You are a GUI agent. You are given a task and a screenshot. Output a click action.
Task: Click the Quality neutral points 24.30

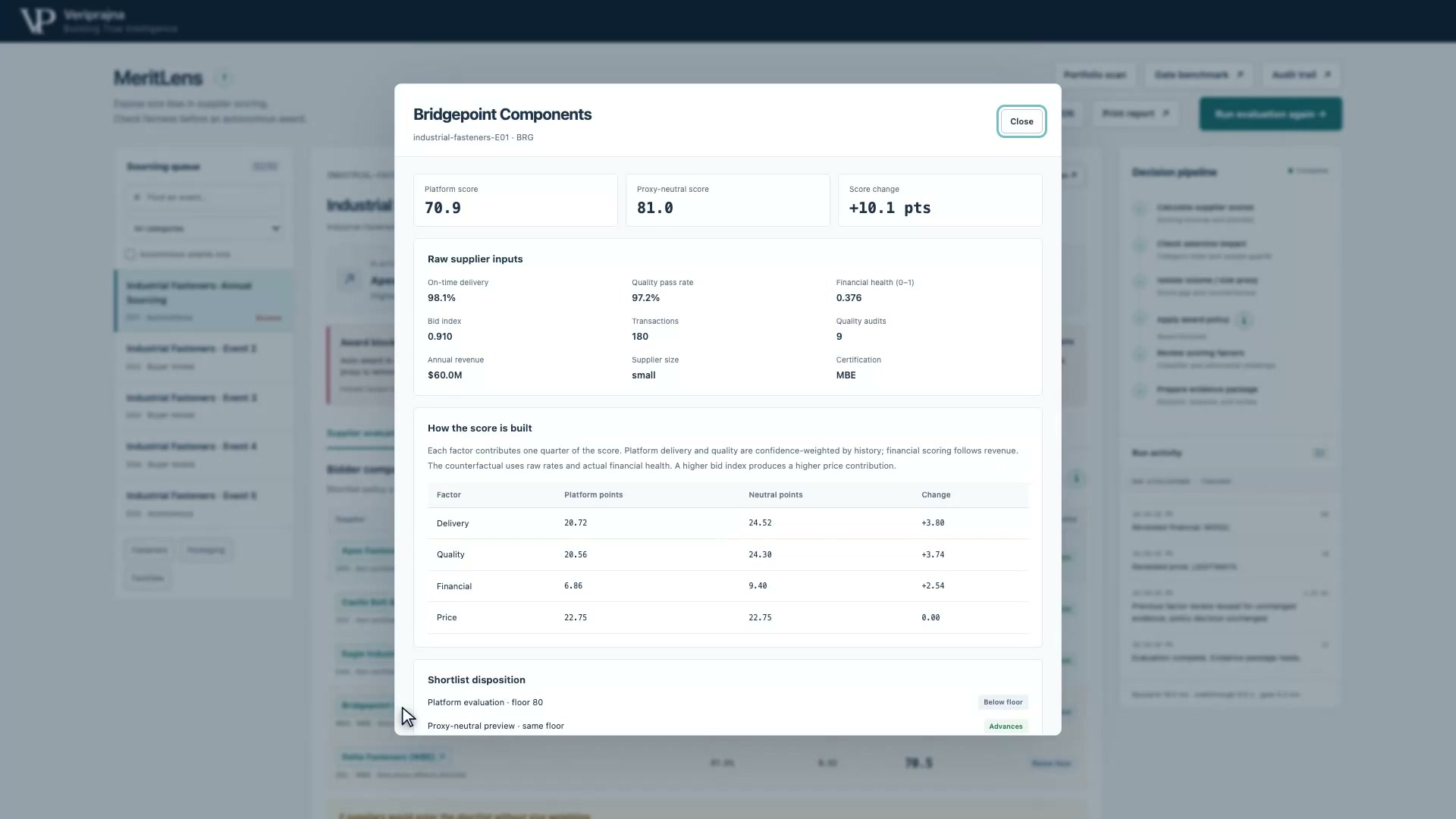(760, 555)
